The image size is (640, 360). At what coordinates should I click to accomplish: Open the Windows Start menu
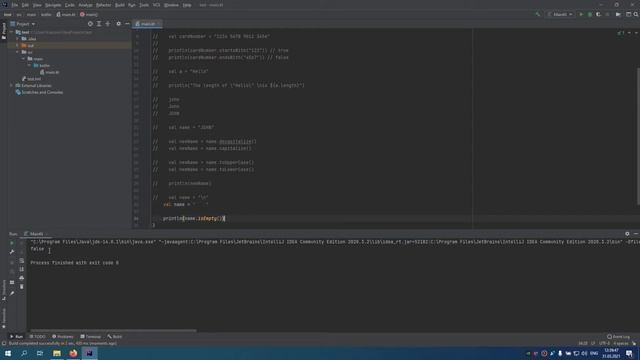coord(8,353)
